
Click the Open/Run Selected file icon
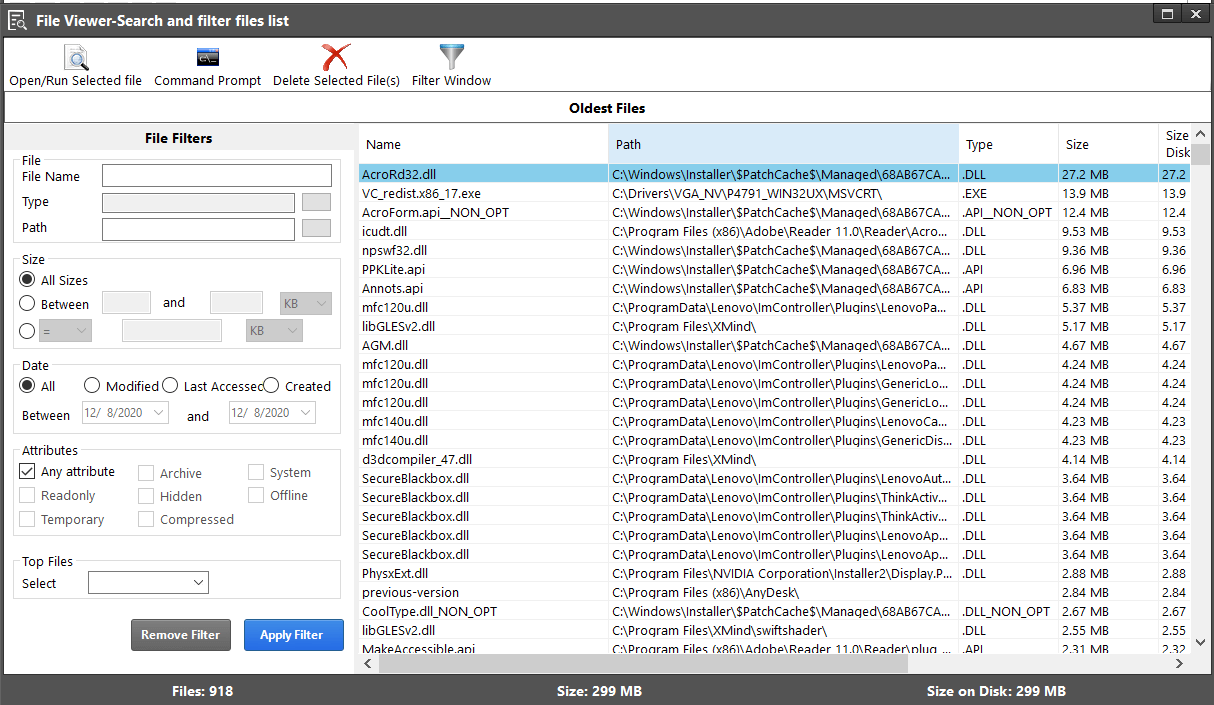[76, 57]
